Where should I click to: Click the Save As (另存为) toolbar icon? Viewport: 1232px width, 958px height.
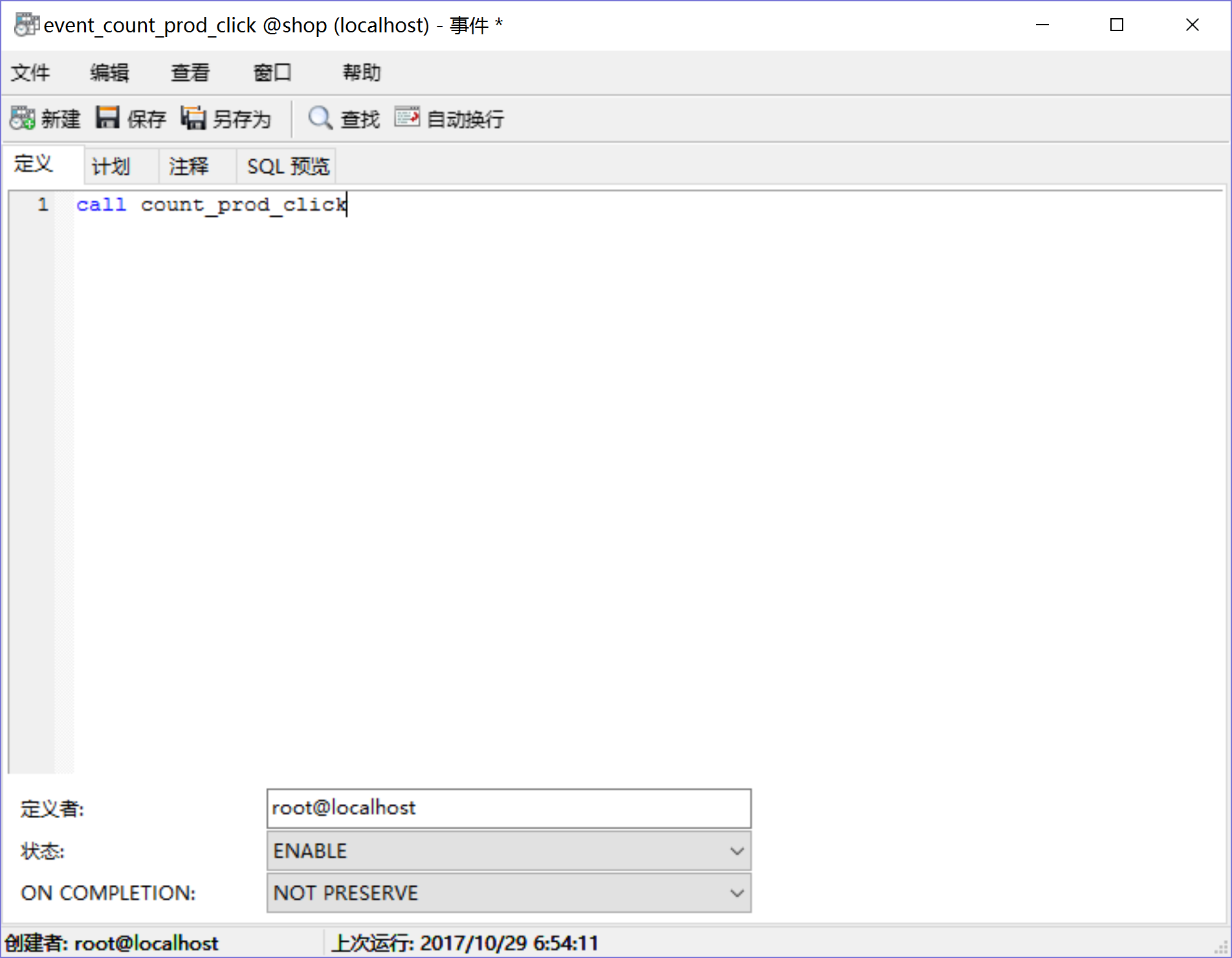(x=193, y=118)
